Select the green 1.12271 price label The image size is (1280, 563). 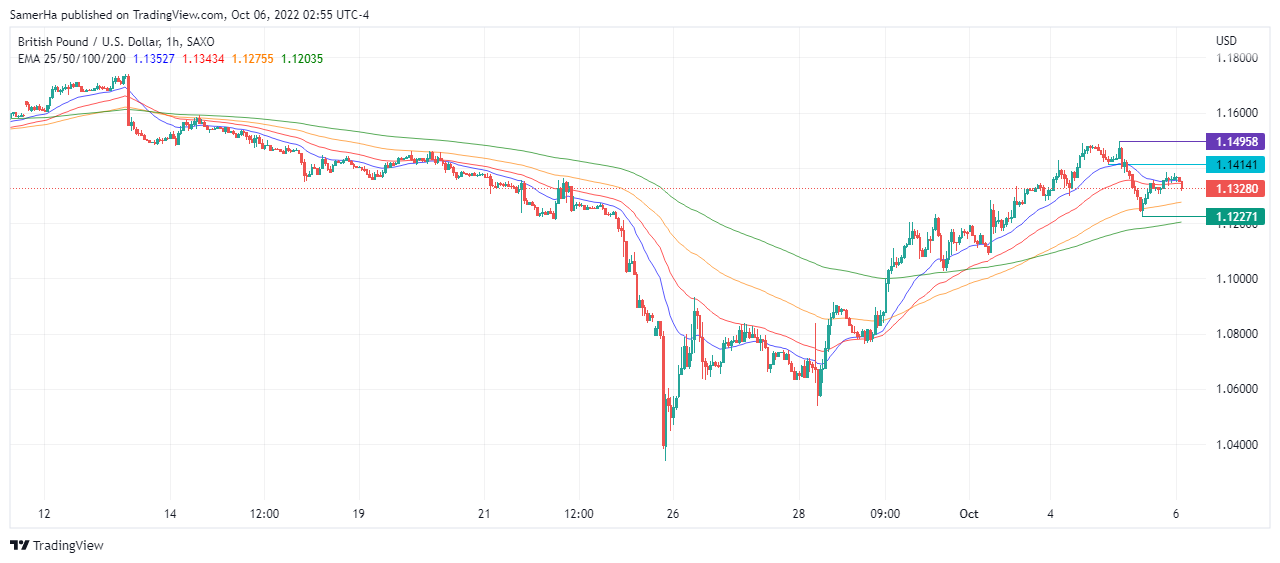pyautogui.click(x=1236, y=216)
